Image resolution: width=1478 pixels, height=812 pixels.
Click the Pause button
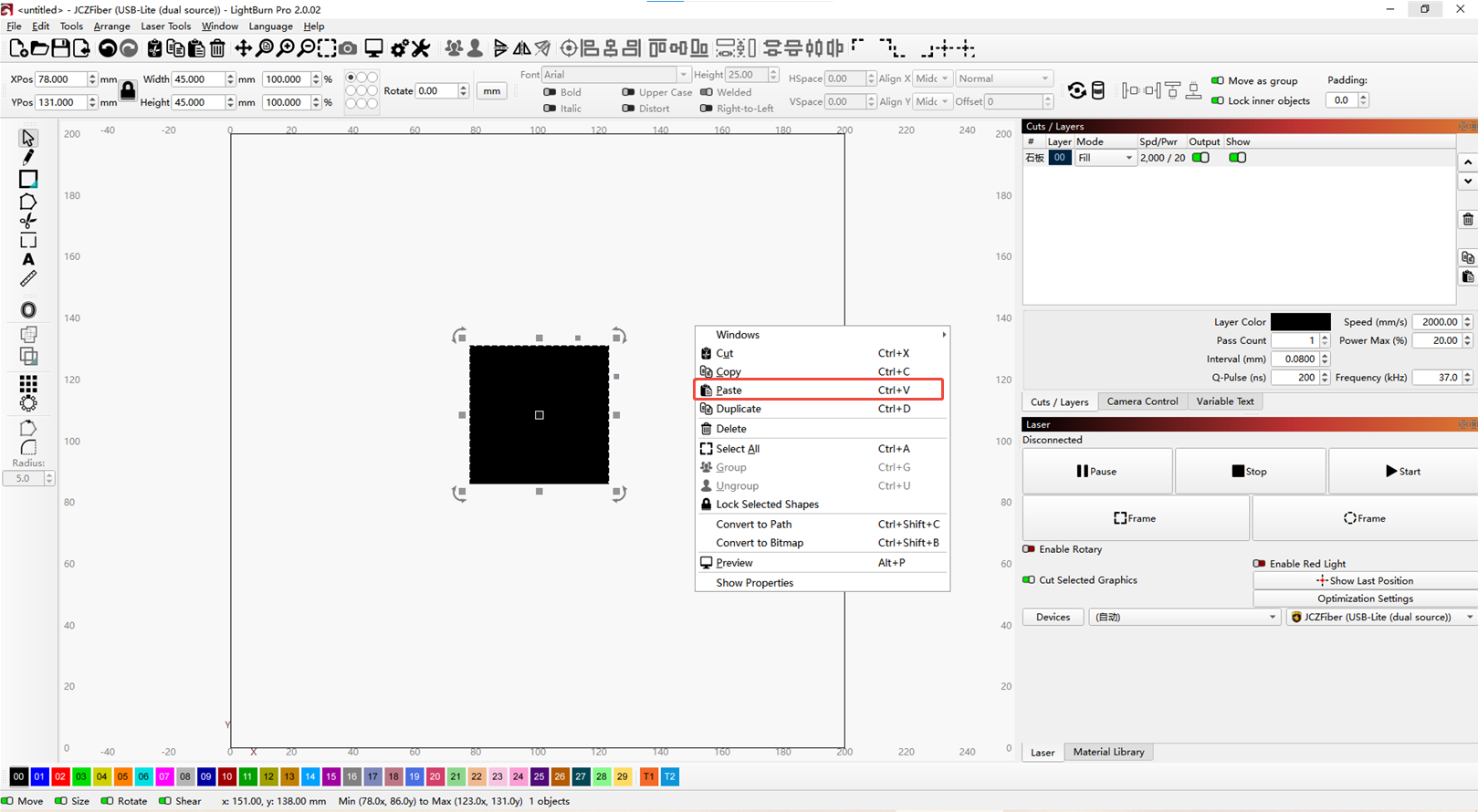click(x=1097, y=472)
